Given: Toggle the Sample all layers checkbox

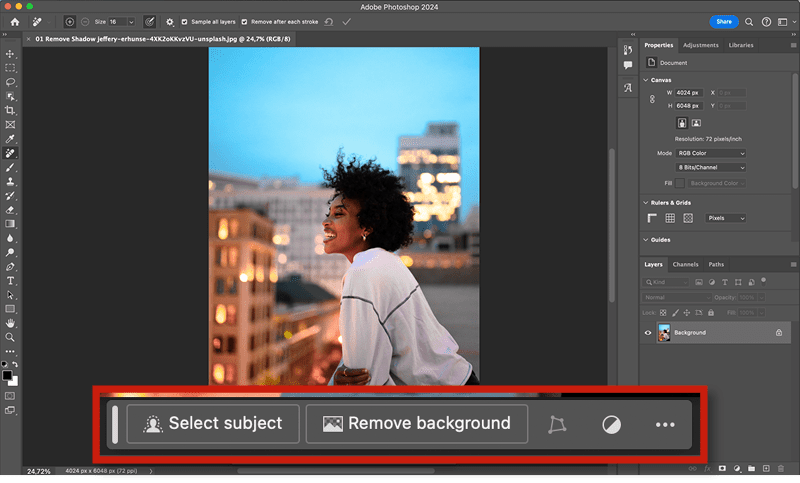Looking at the screenshot, I should coord(185,22).
